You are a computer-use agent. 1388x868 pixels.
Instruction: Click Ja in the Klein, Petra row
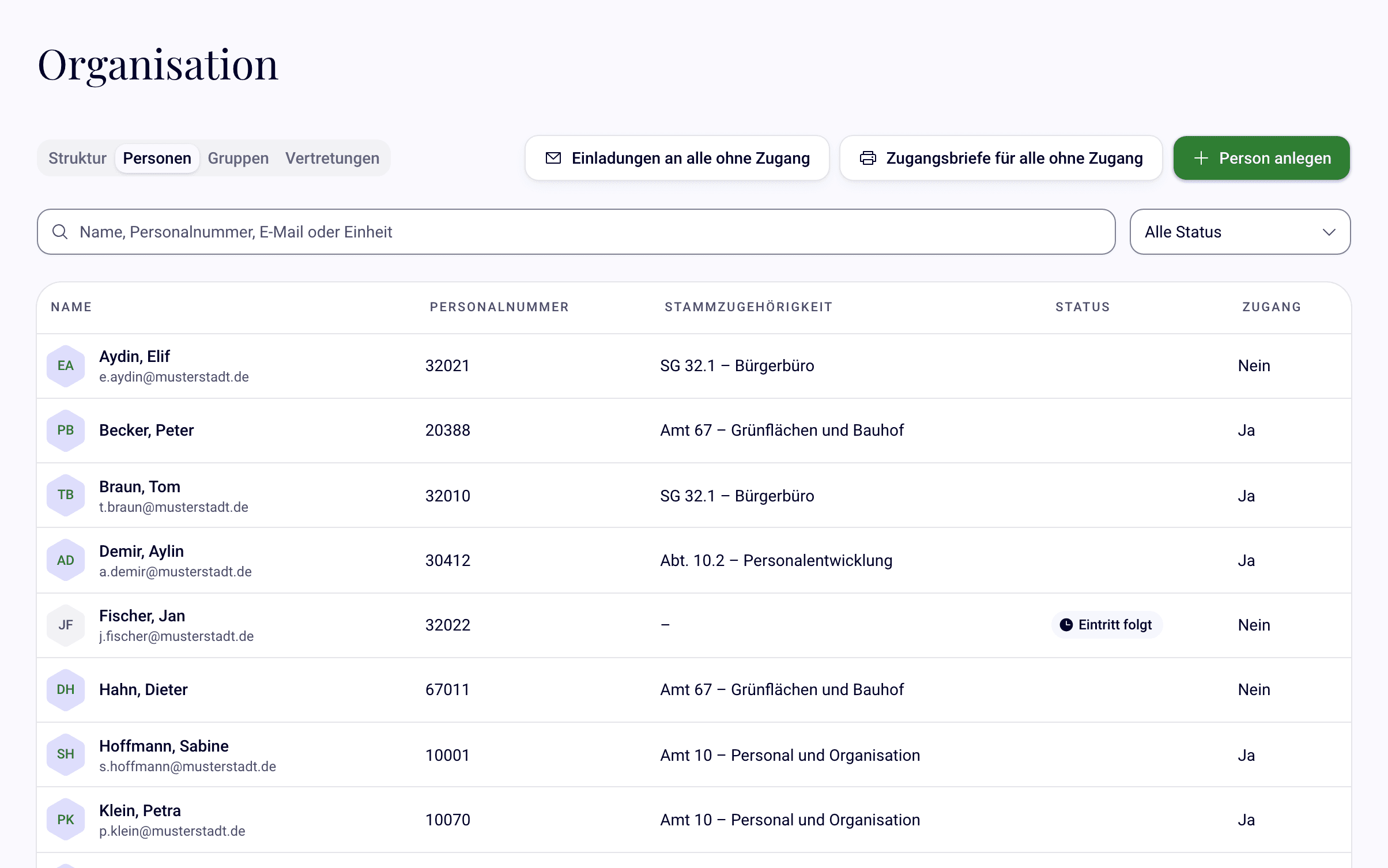1246,820
